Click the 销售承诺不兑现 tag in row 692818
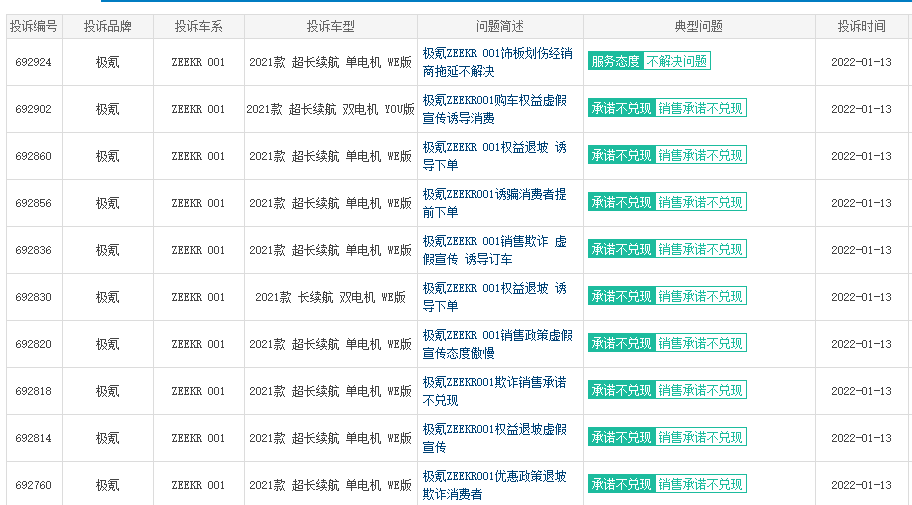The width and height of the screenshot is (912, 505). [x=701, y=390]
